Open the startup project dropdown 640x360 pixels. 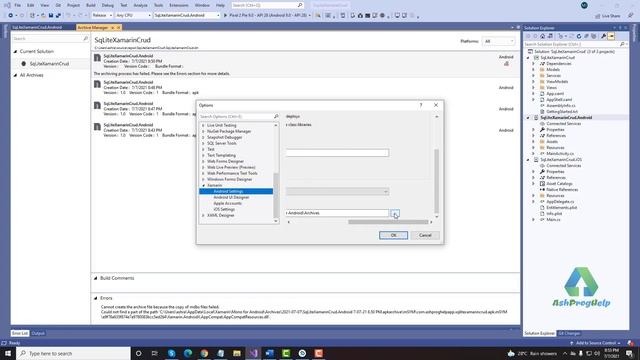click(x=187, y=15)
